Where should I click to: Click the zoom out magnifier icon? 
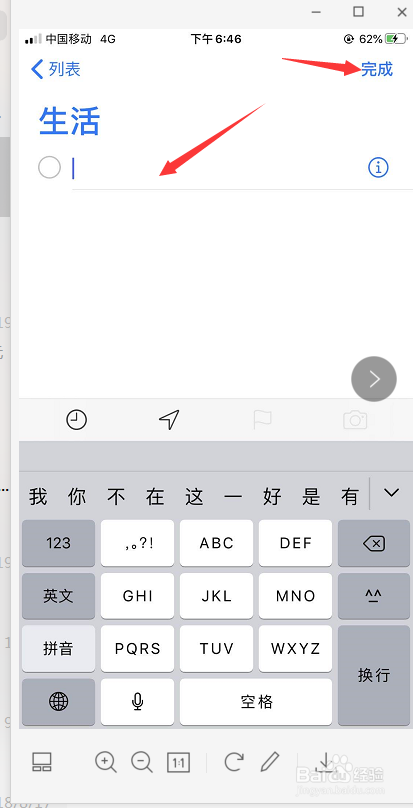pos(142,762)
